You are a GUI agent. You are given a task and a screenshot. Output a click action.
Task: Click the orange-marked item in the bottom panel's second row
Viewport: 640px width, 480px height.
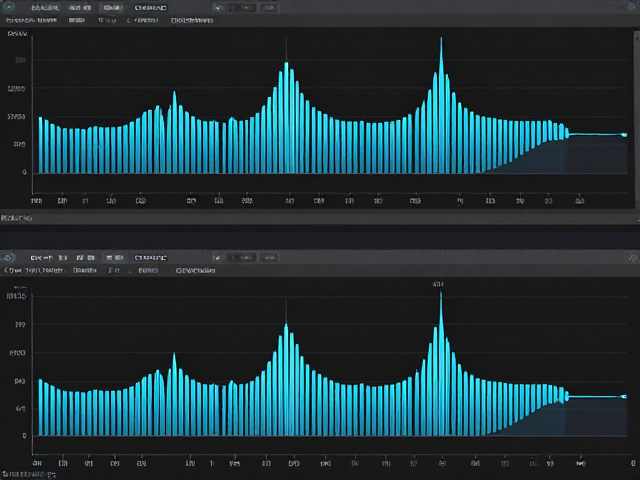pyautogui.click(x=144, y=270)
